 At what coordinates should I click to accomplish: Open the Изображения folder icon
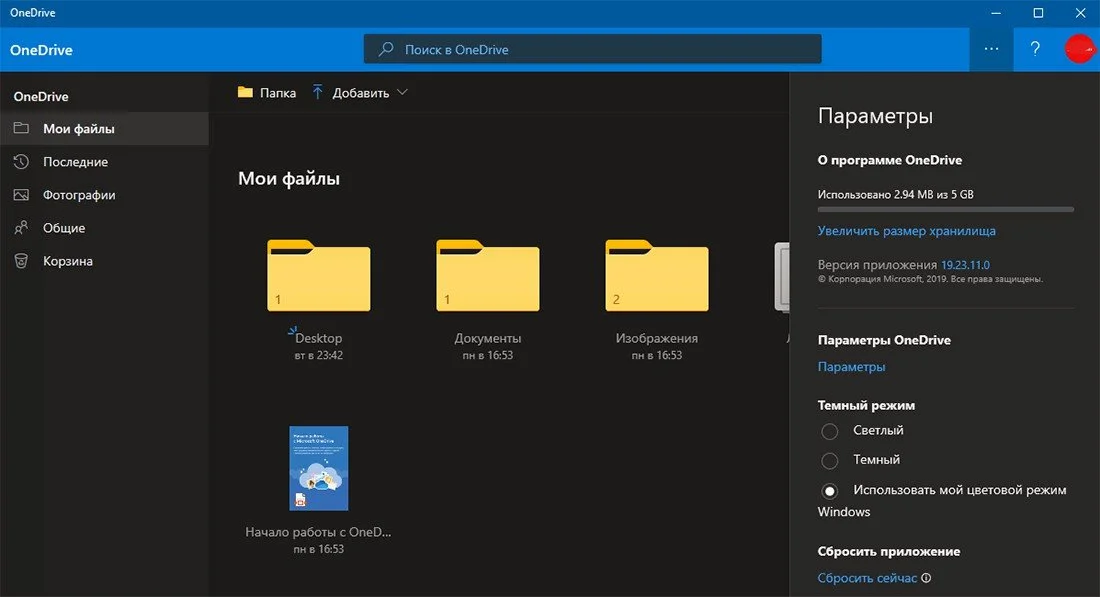click(657, 275)
